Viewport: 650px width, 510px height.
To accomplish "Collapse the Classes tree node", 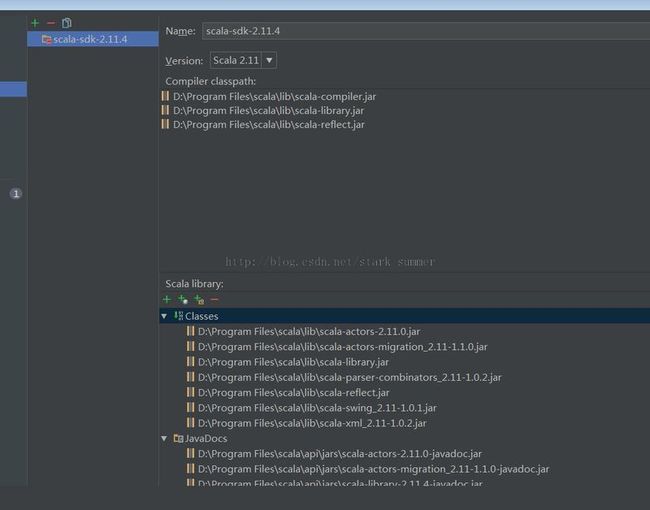I will point(164,316).
